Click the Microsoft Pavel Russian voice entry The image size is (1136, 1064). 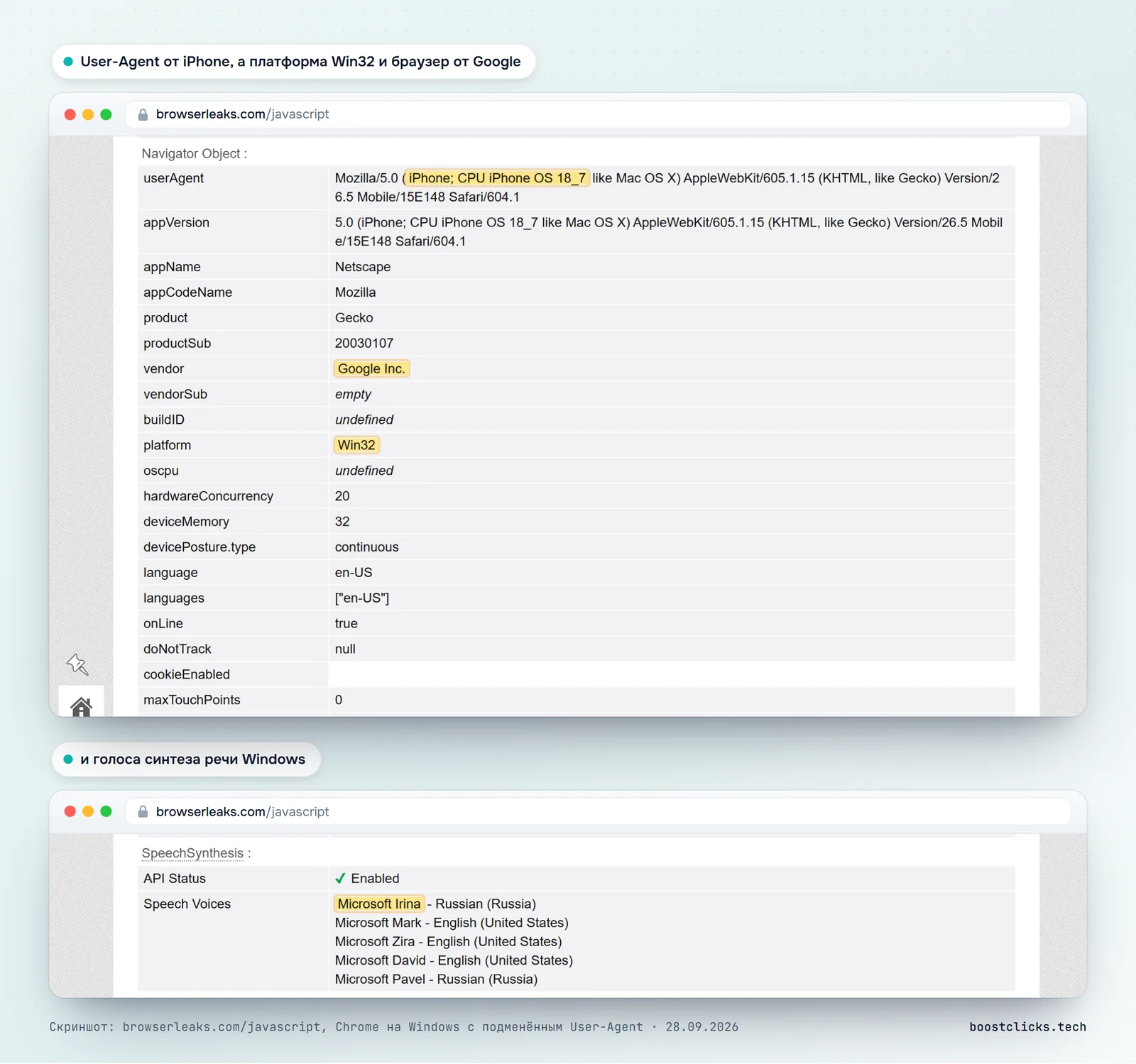coord(436,979)
